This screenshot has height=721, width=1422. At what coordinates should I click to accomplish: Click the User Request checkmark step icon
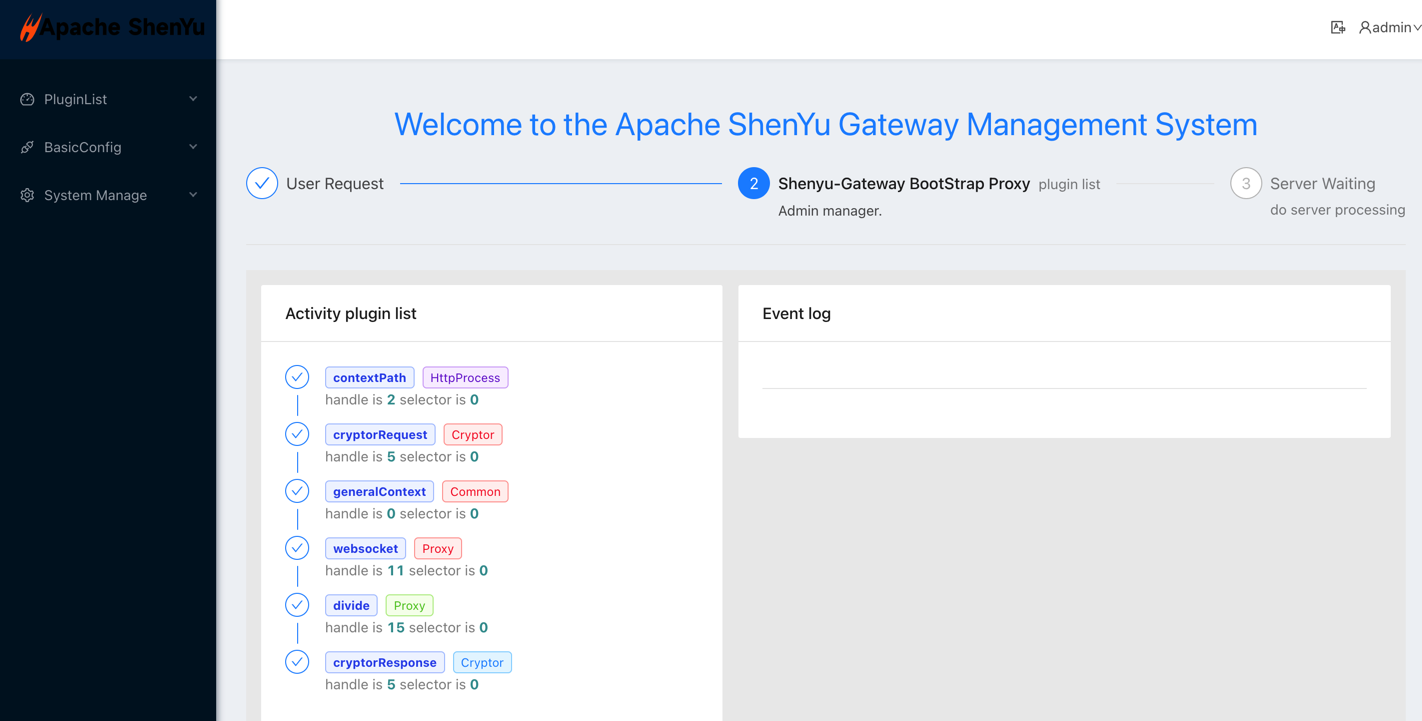tap(262, 183)
